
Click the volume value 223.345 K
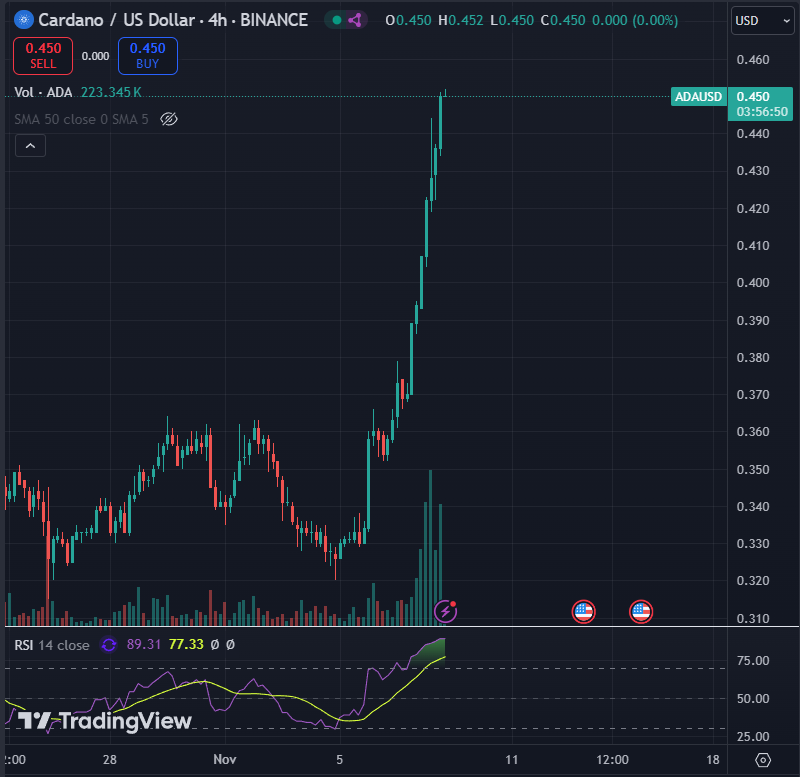pyautogui.click(x=111, y=92)
